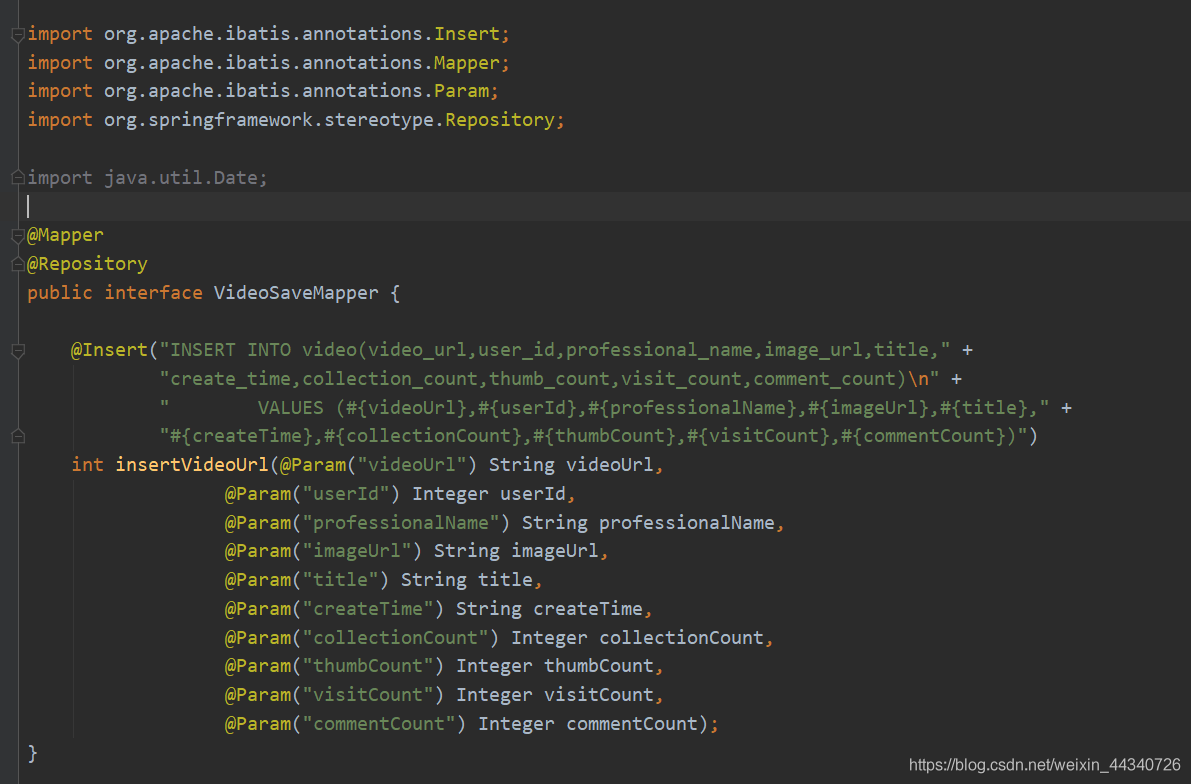Click the "visitCount" string in @Param
1191x784 pixels.
(x=368, y=695)
